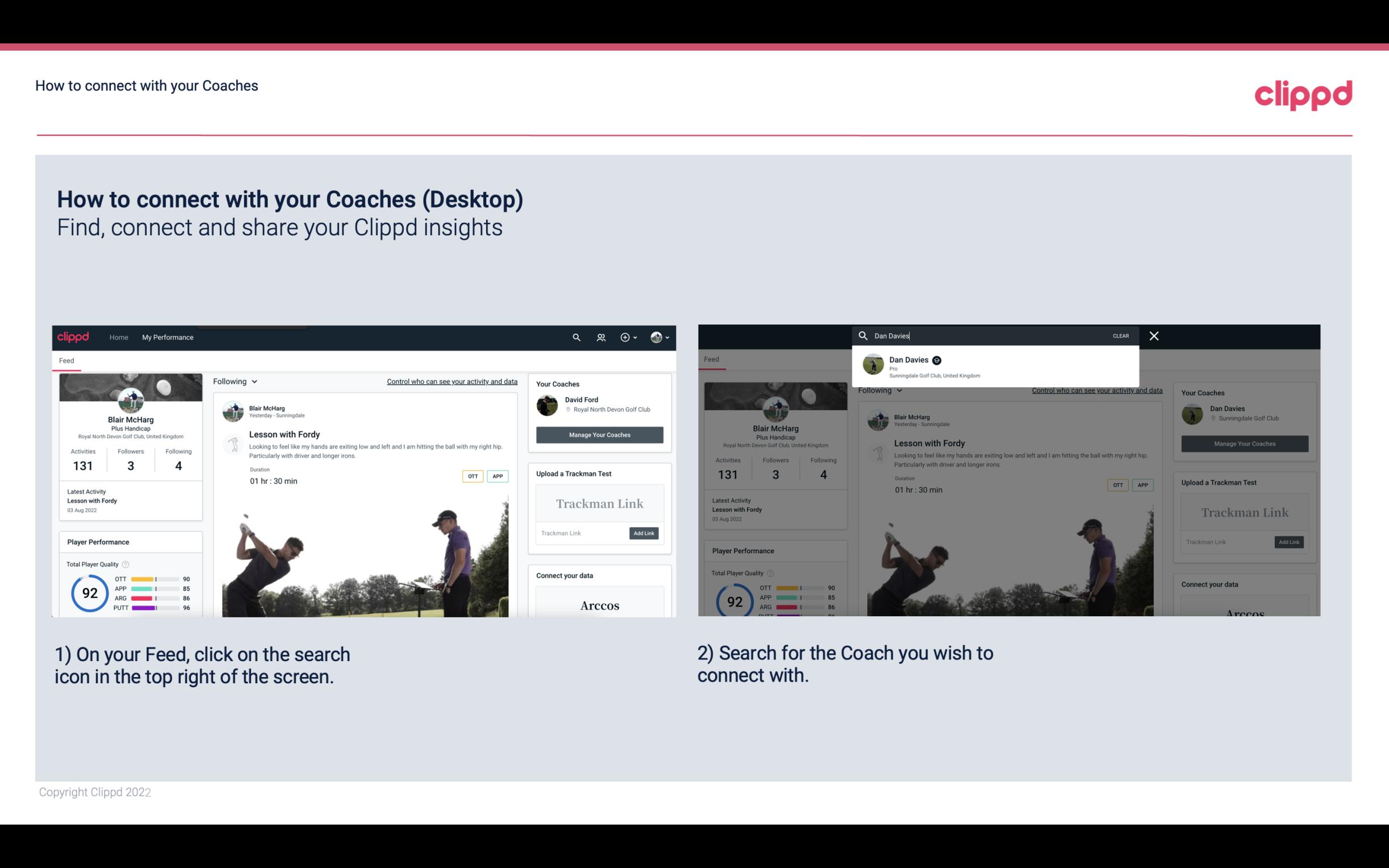Viewport: 1389px width, 868px height.
Task: Click the APP performance bar icon
Action: click(154, 589)
